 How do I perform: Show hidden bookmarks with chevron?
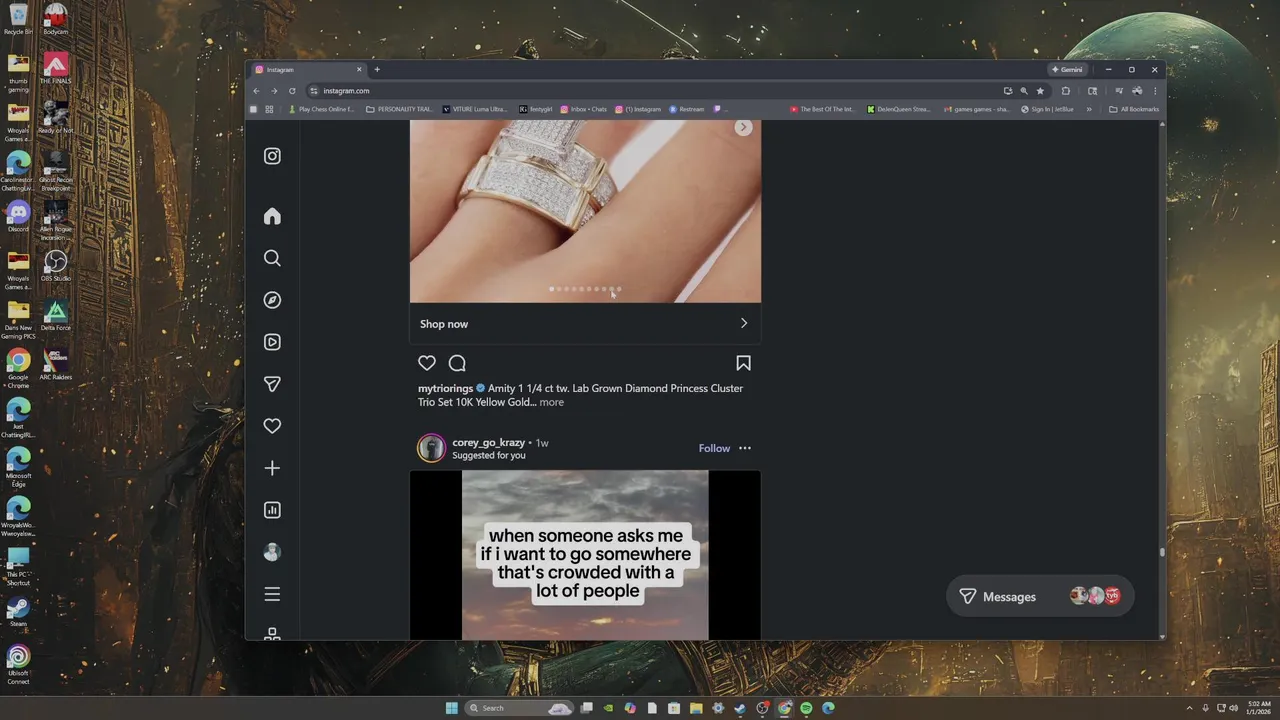tap(1089, 109)
